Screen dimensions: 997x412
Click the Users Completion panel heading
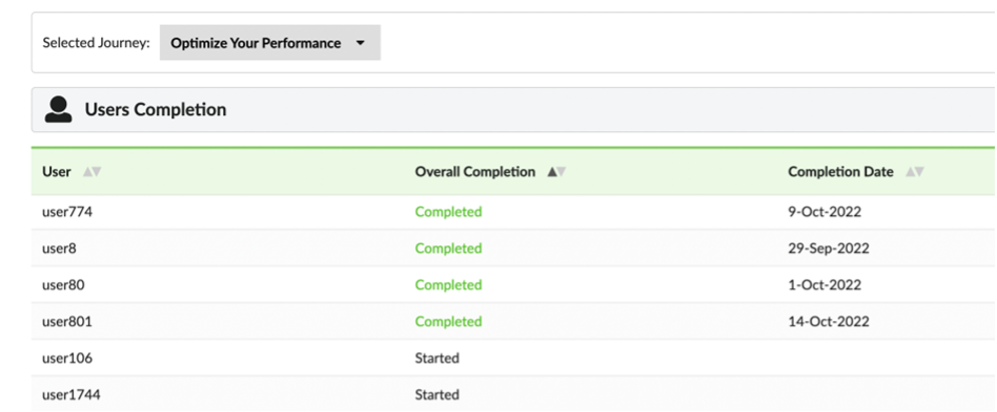[155, 109]
